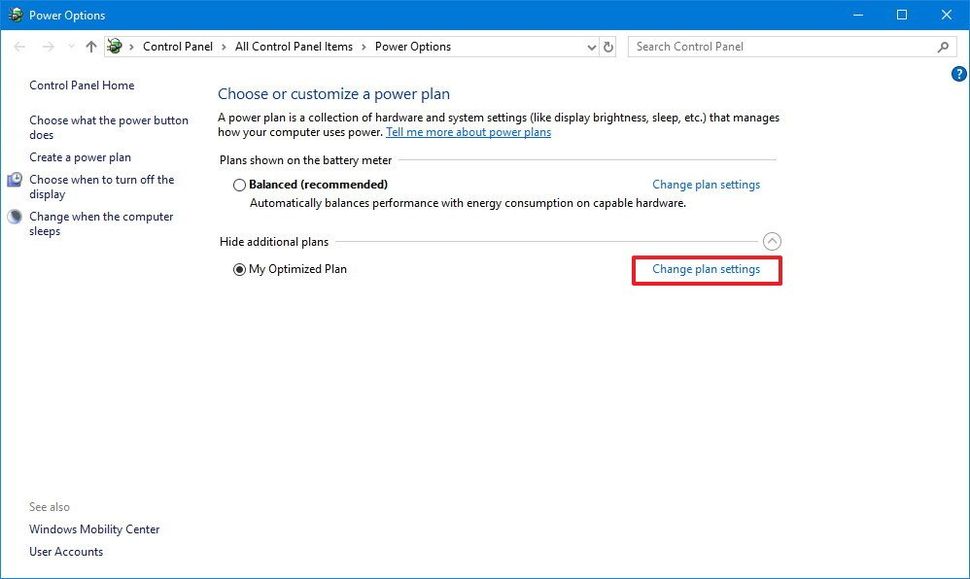Refresh the page using the refresh icon
Viewport: 970px width, 579px height.
click(608, 46)
